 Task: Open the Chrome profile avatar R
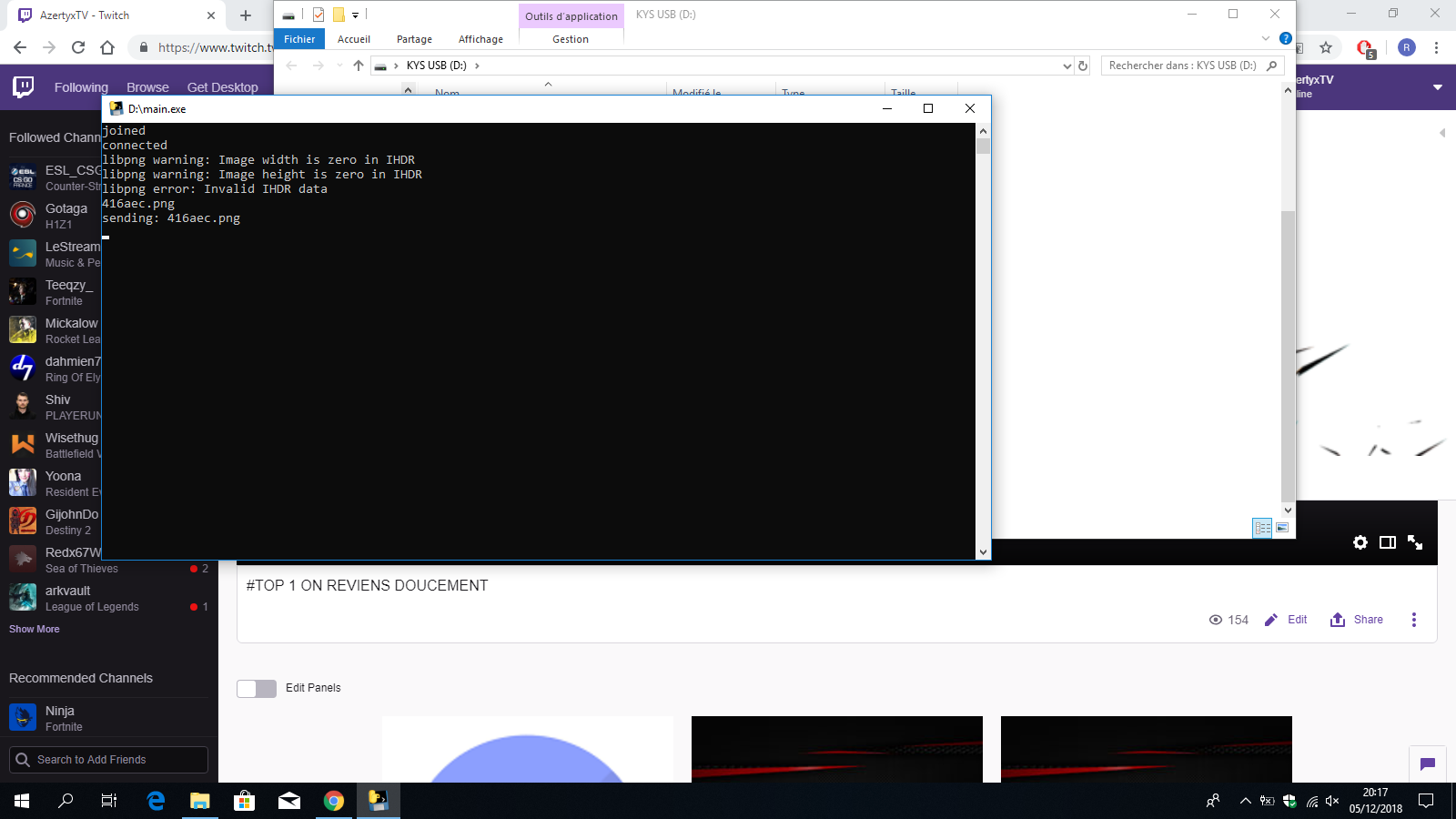click(x=1407, y=47)
